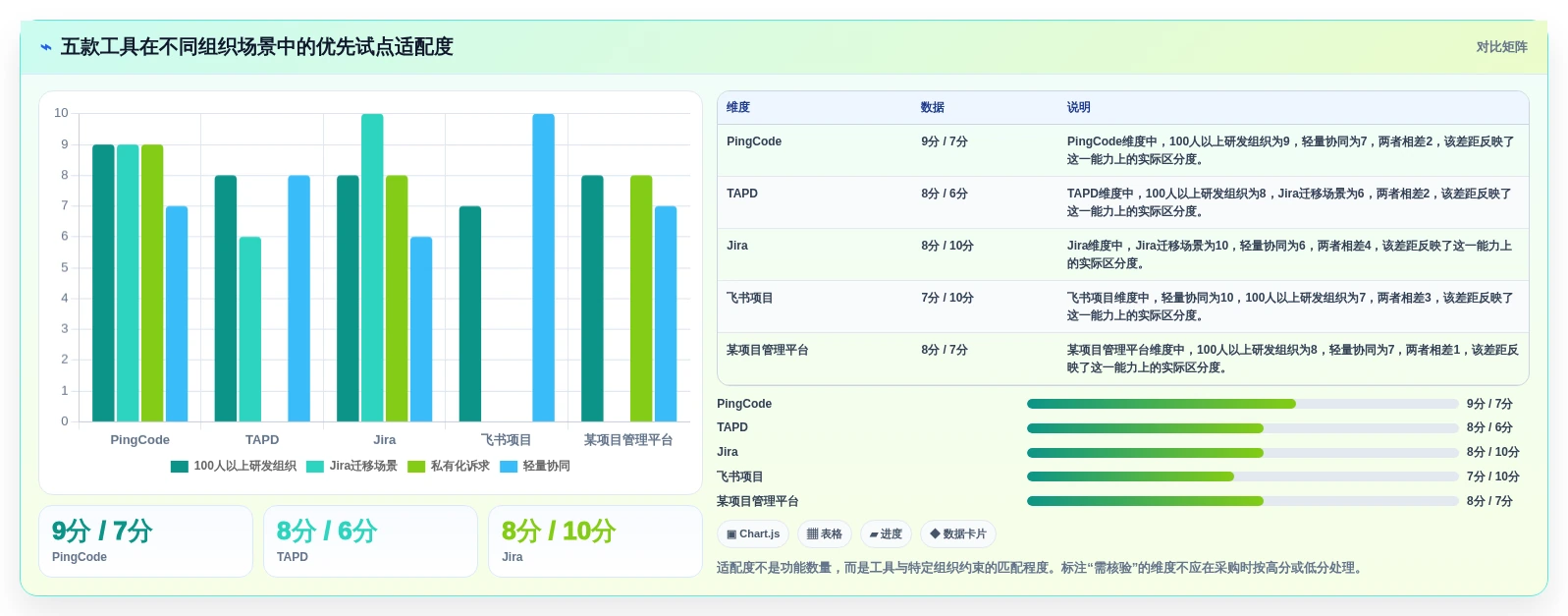This screenshot has height=616, width=1568.
Task: Click the 对比矩阵 label in header
Action: (1501, 47)
